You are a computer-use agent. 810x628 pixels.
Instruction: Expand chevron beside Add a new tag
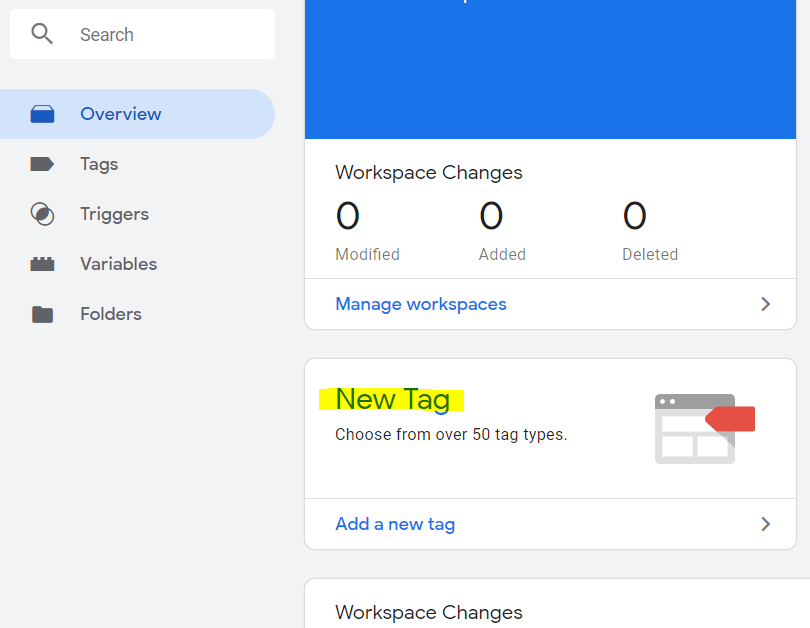(766, 524)
